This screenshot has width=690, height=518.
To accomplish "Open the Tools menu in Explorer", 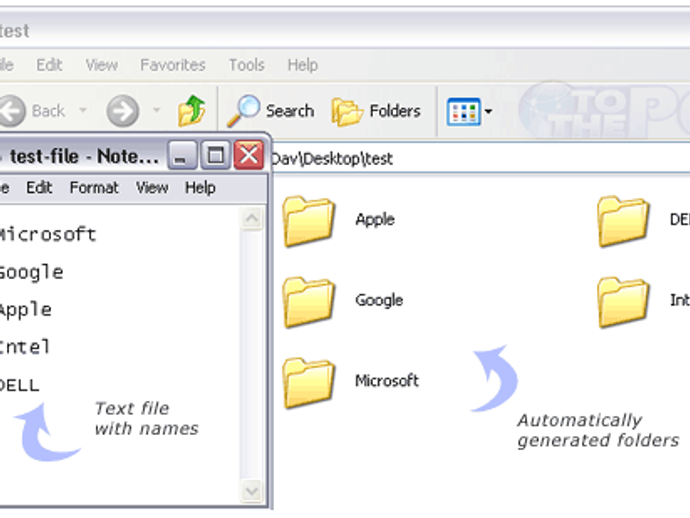I will 246,65.
